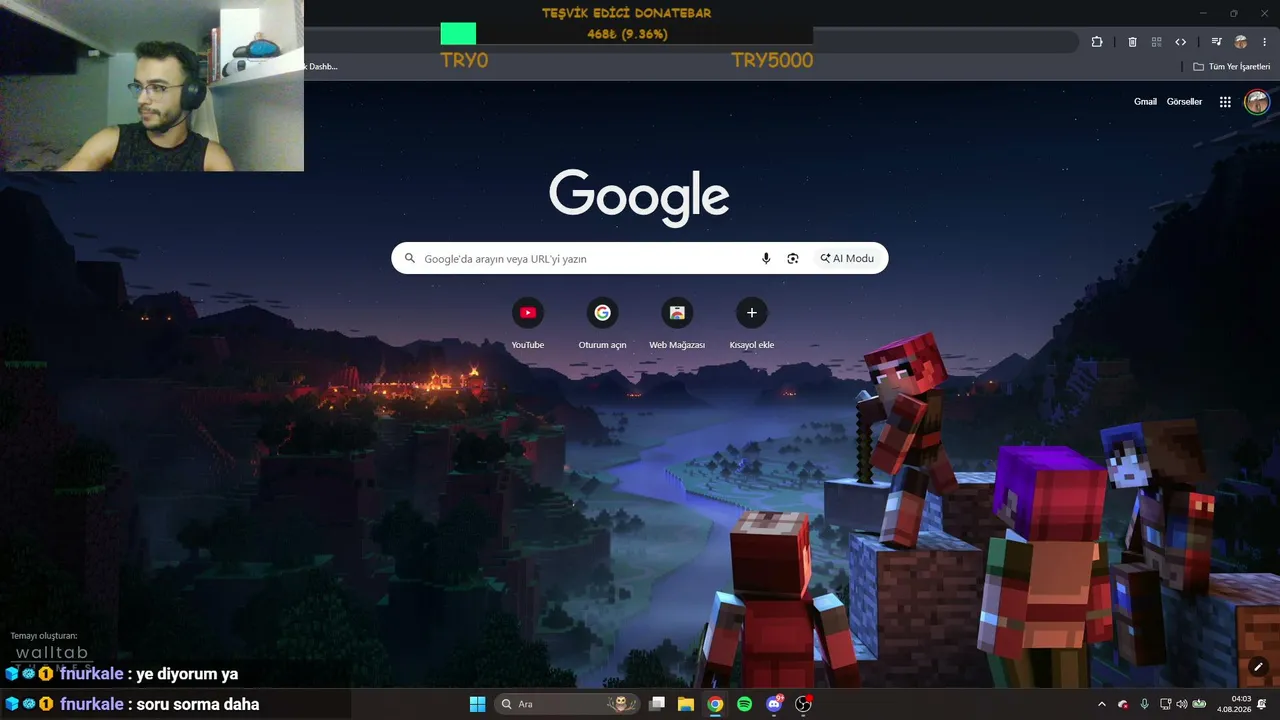This screenshot has height=720, width=1280.
Task: Open the YouTube shortcut
Action: [x=528, y=323]
